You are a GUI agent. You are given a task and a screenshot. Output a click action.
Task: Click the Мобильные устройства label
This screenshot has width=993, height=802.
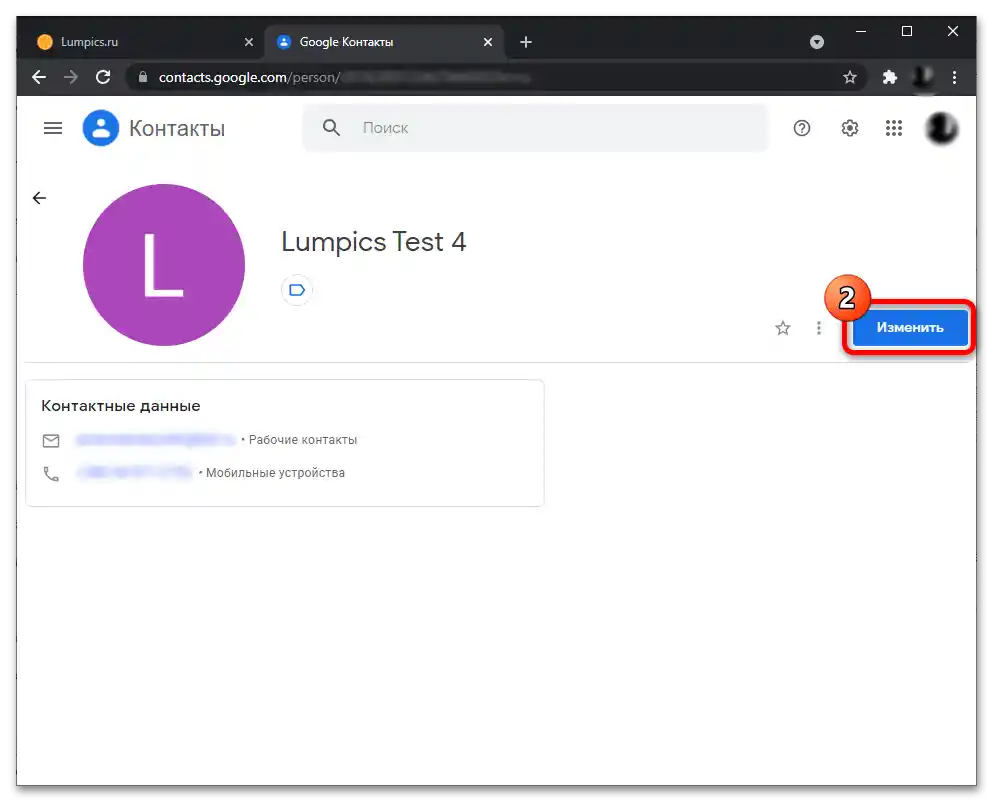tap(275, 473)
